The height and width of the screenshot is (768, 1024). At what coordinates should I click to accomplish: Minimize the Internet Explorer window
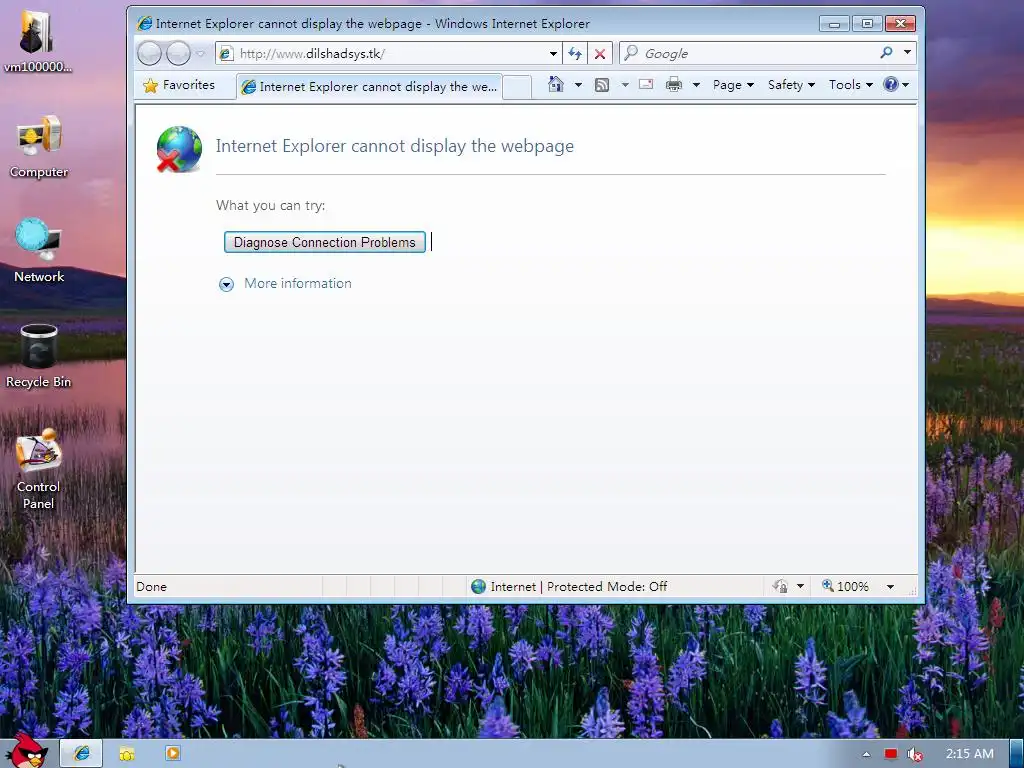[x=834, y=24]
